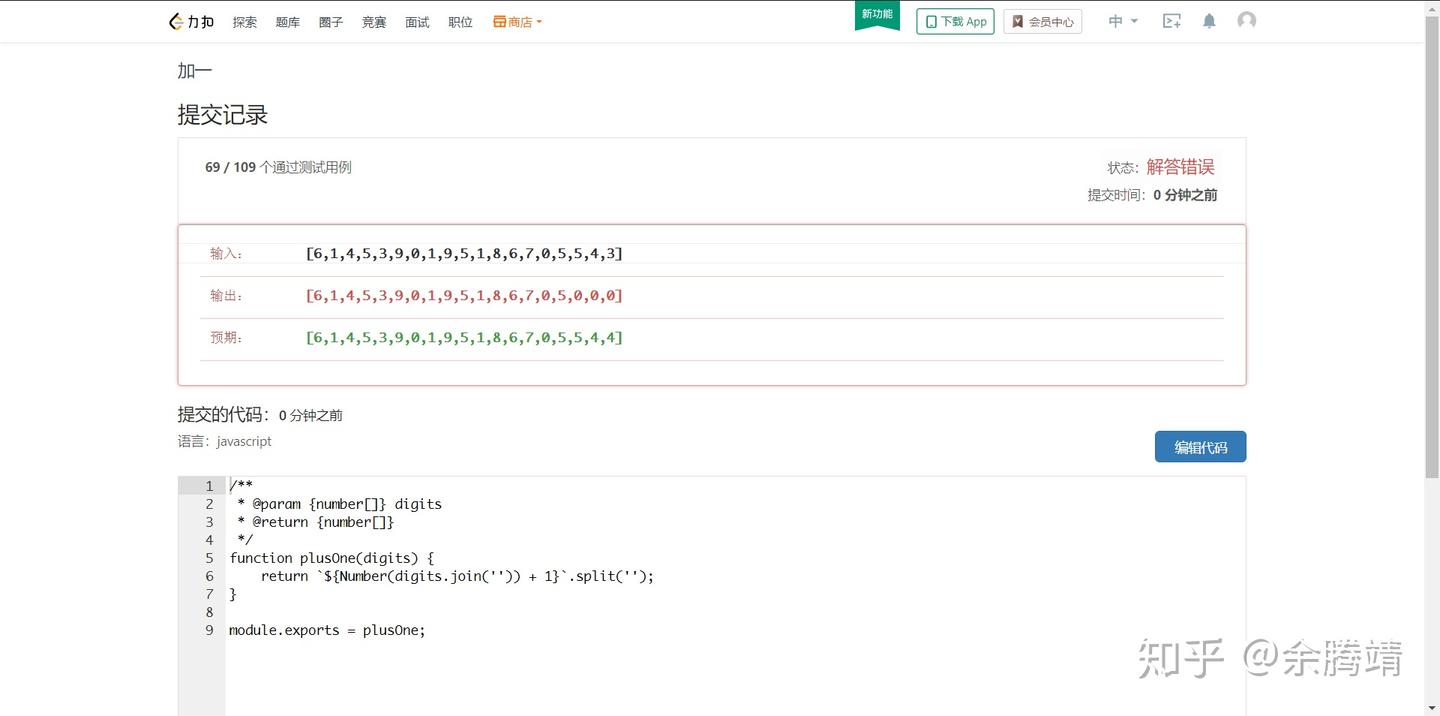The width and height of the screenshot is (1440, 716).
Task: Select the red output array text
Action: pyautogui.click(x=464, y=296)
